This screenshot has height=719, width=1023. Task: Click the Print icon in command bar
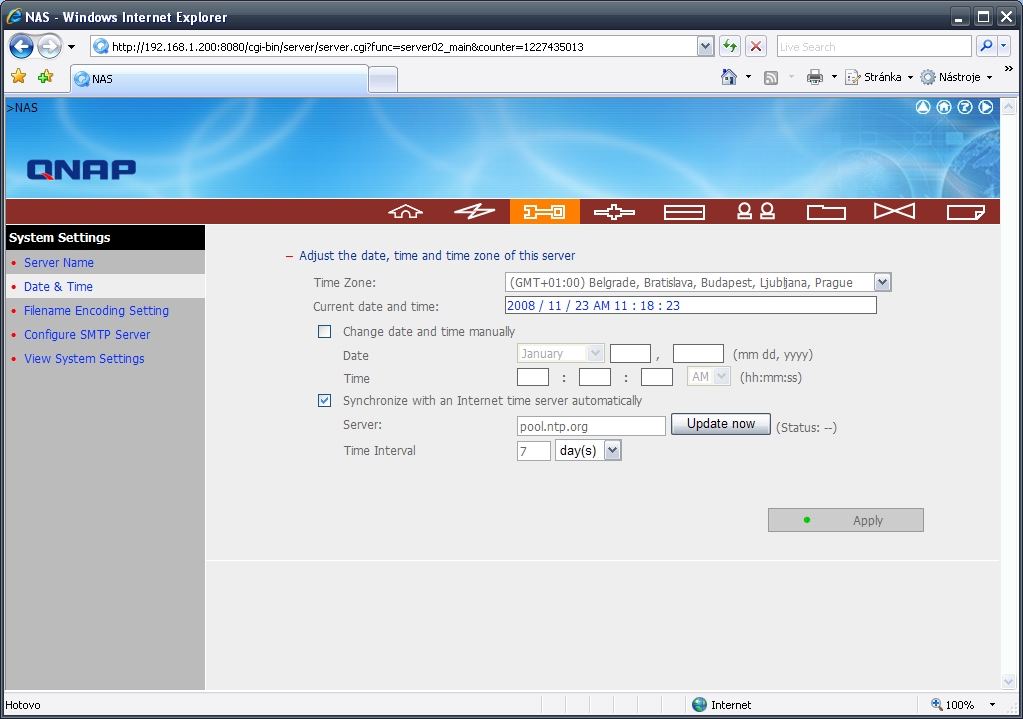(x=814, y=78)
